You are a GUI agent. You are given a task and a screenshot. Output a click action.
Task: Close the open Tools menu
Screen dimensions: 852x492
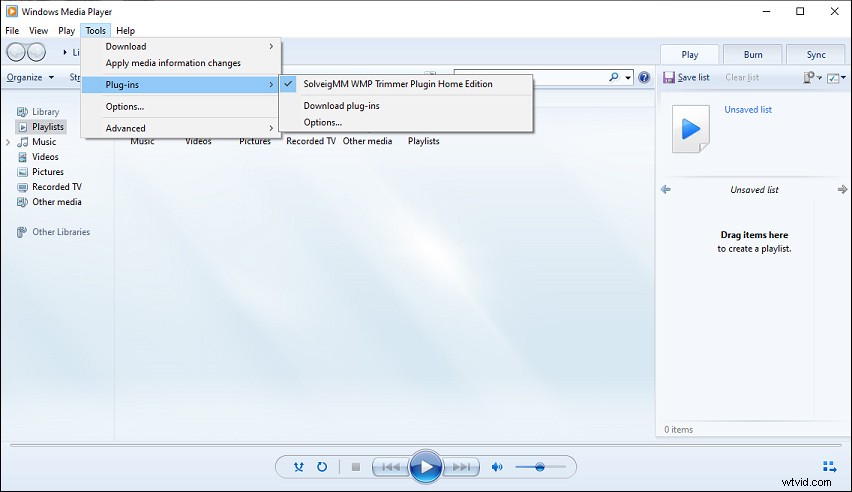point(96,30)
